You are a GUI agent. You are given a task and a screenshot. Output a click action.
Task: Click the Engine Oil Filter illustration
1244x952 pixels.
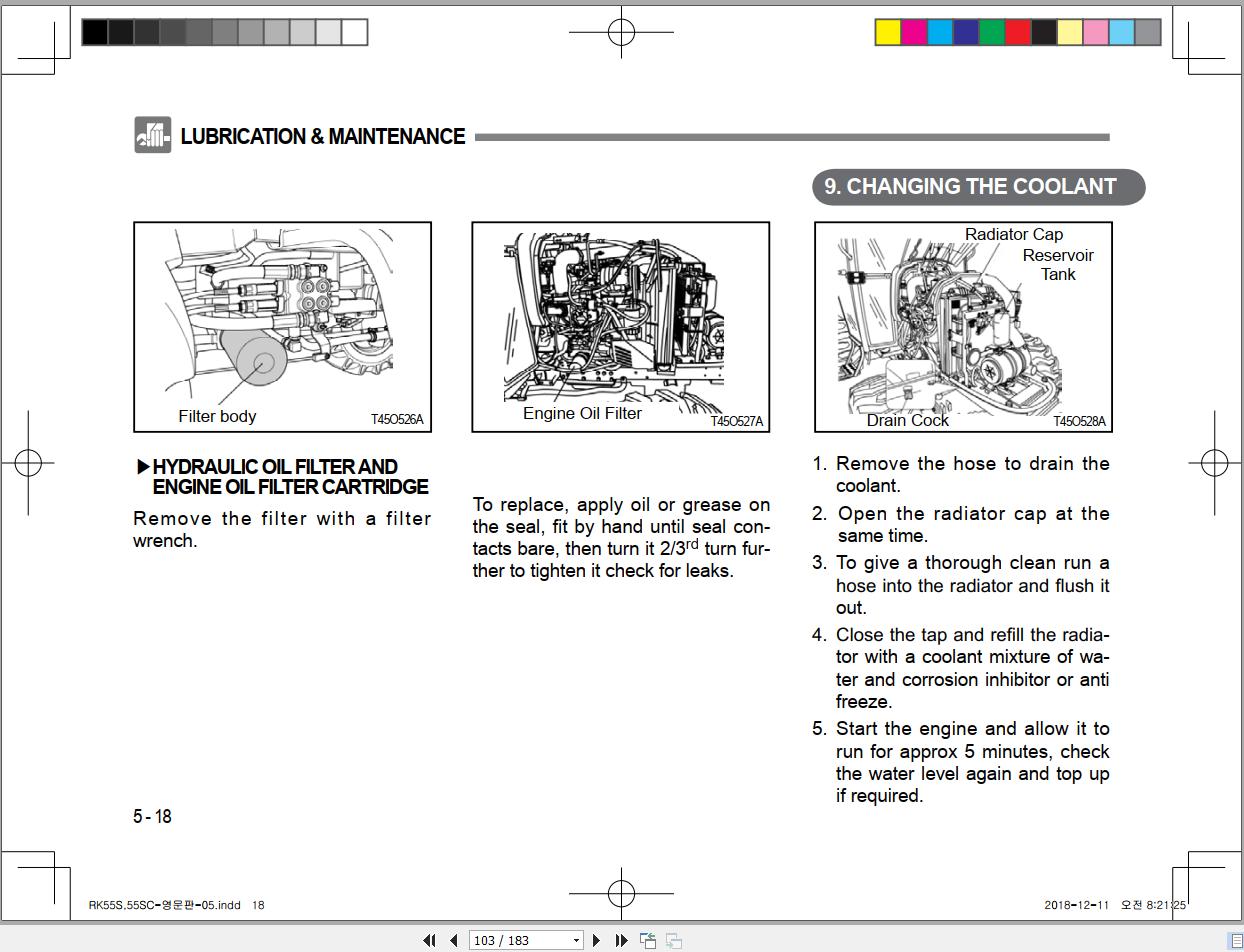620,327
